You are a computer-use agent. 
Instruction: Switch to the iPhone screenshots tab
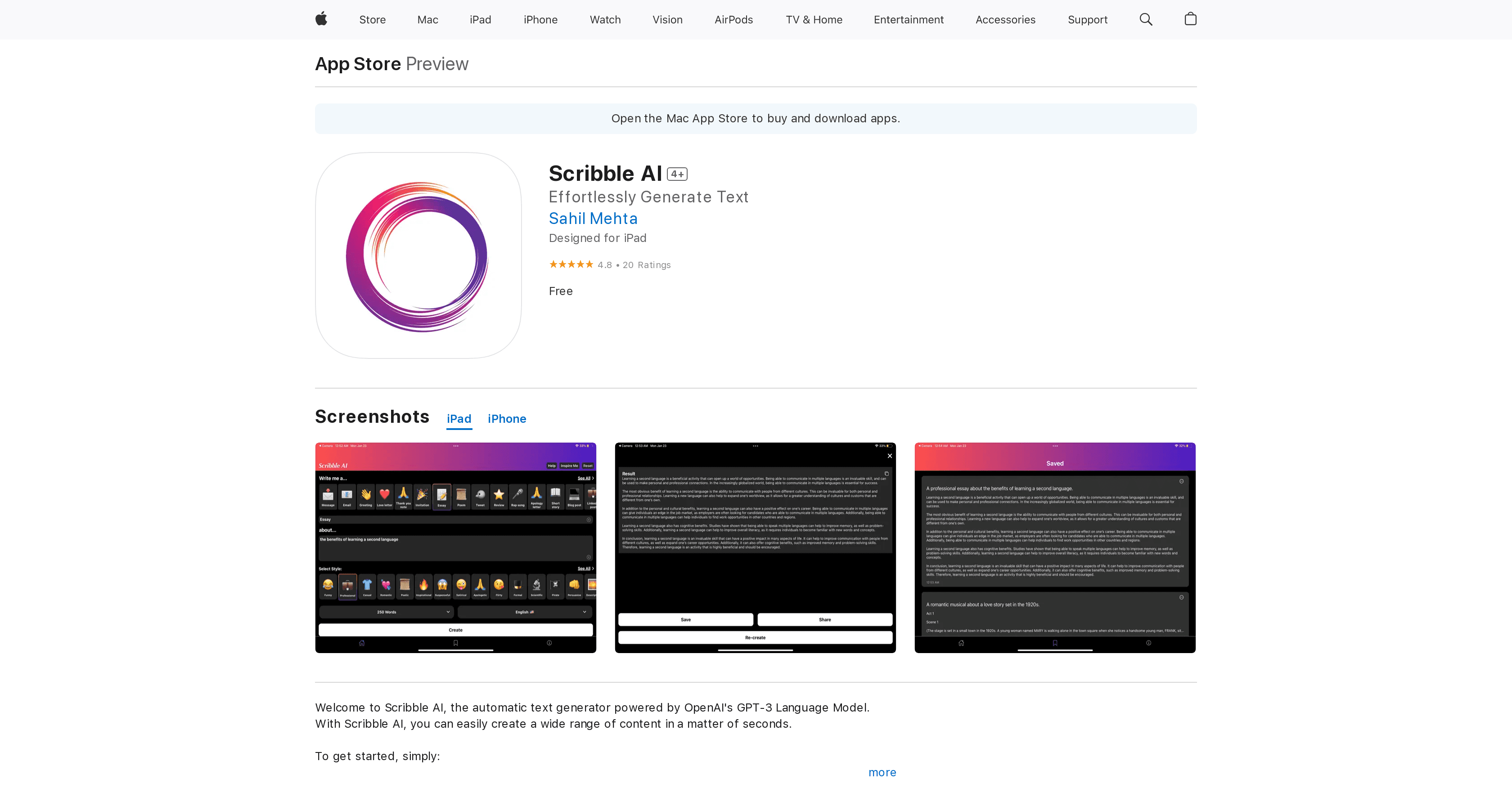pyautogui.click(x=507, y=418)
